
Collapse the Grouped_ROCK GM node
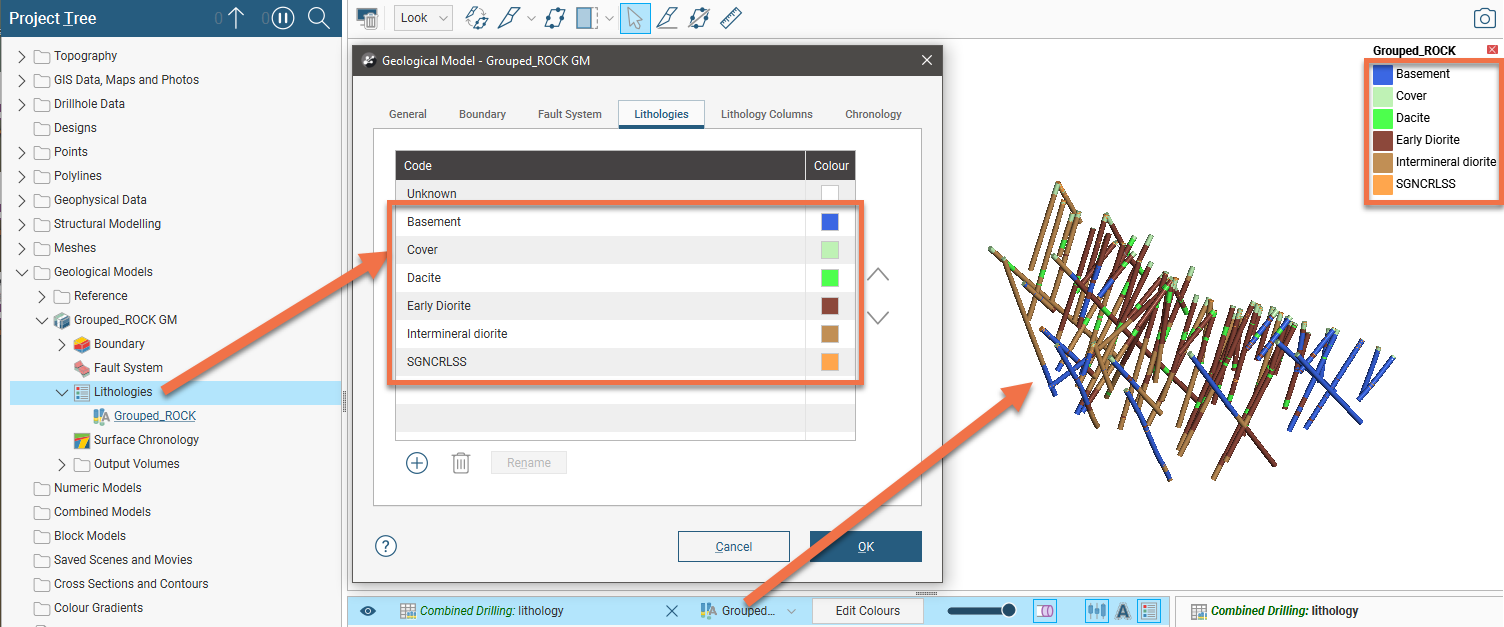42,320
